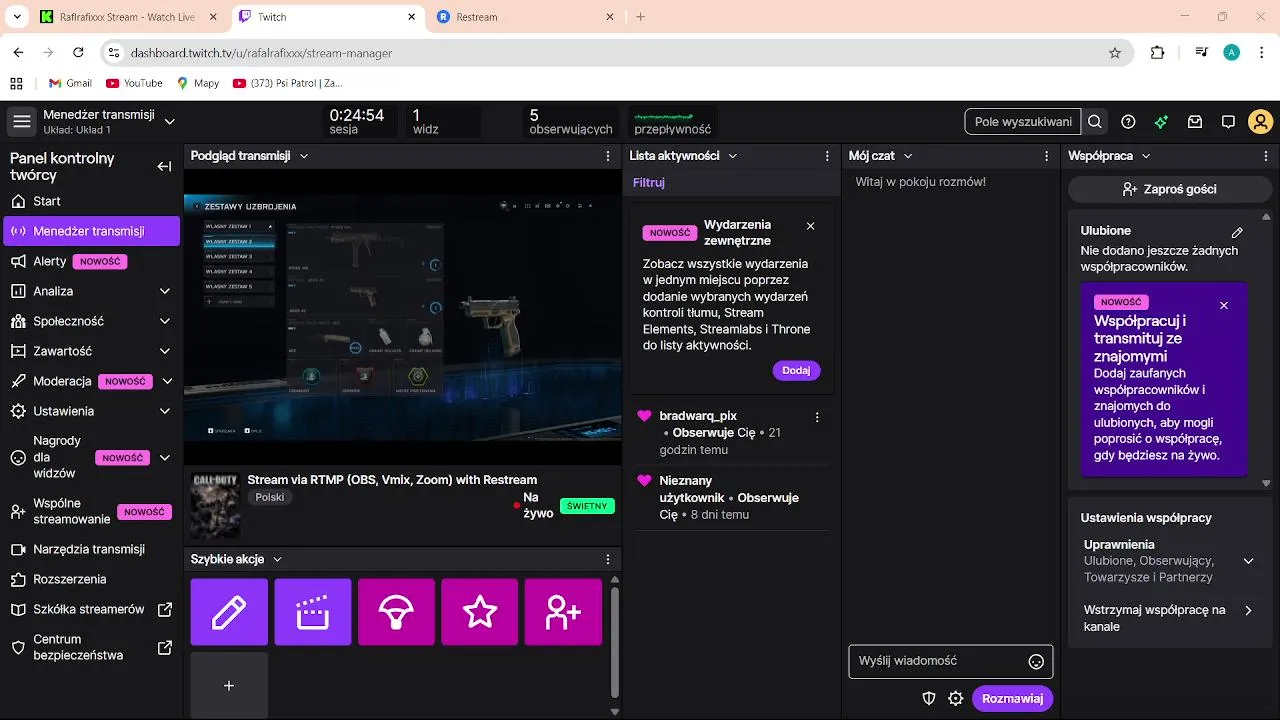Screen dimensions: 1280x720
Task: Open the user profile avatar
Action: [1261, 122]
